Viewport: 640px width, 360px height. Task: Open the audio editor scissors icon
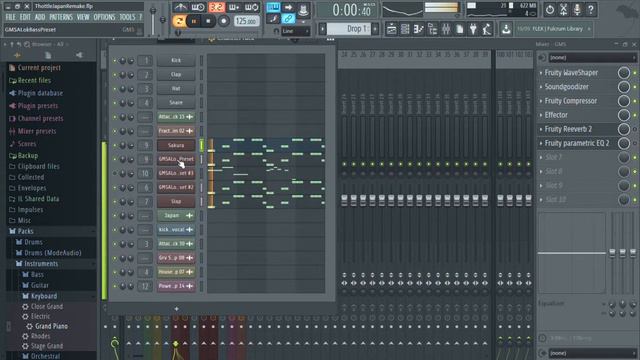coord(564,9)
